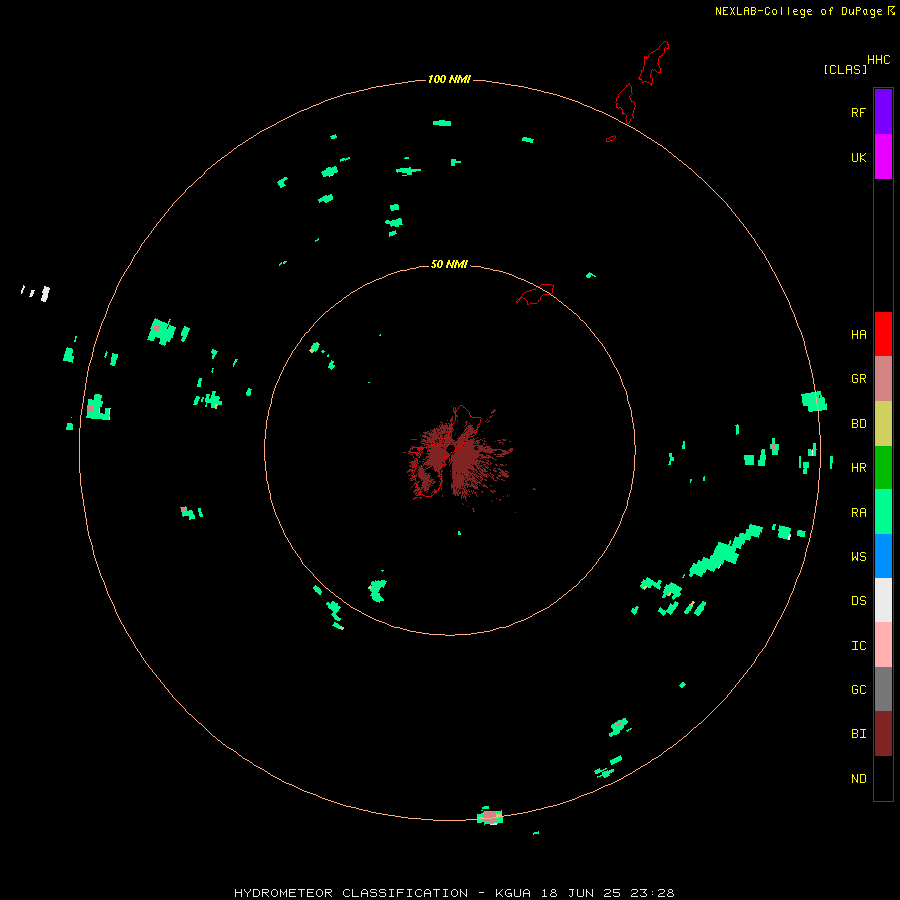Screen dimensions: 900x900
Task: Click the UK legend label
Action: pos(858,158)
